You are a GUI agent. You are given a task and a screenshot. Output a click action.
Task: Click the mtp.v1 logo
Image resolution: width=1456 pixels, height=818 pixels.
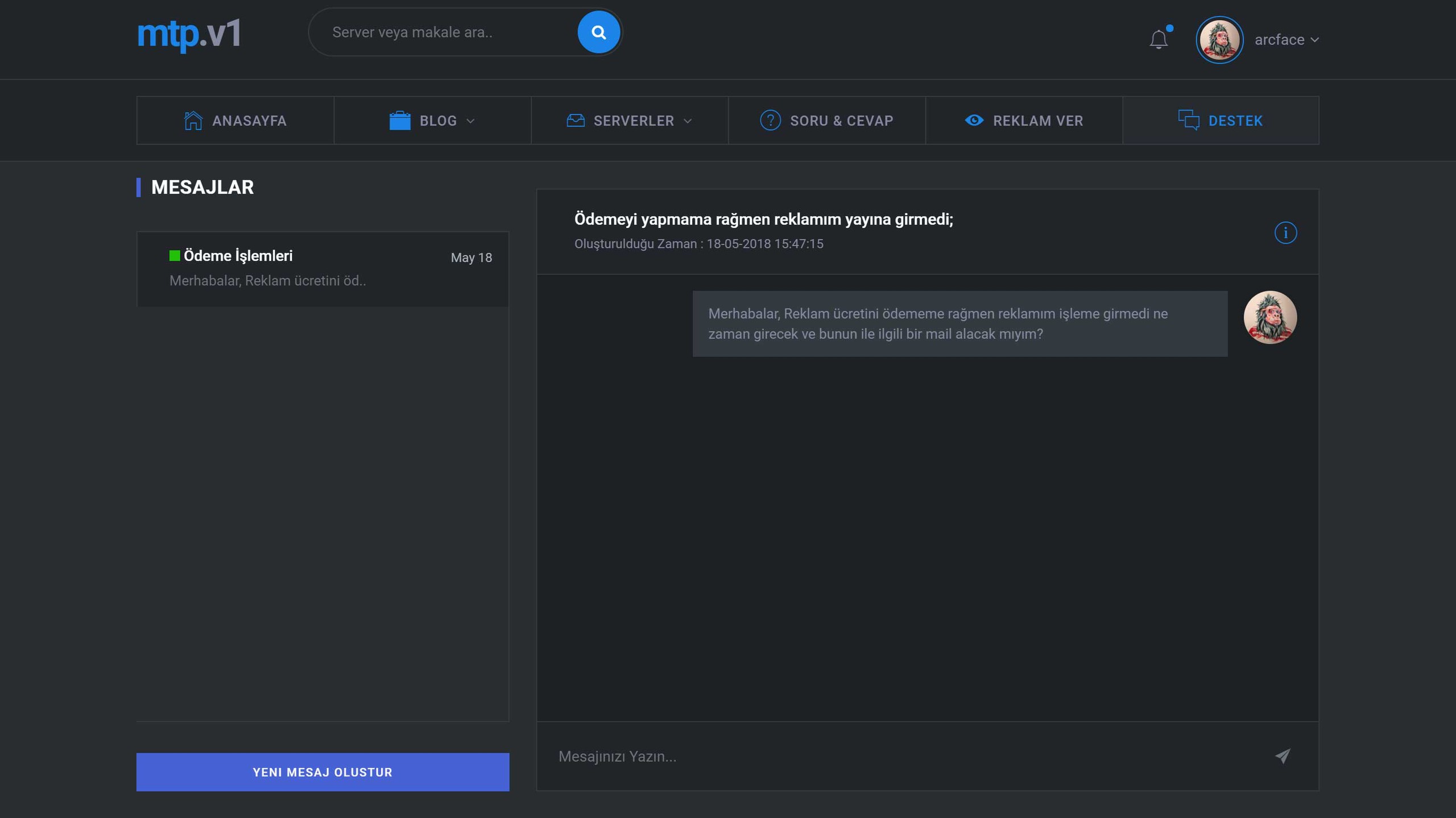click(x=189, y=35)
